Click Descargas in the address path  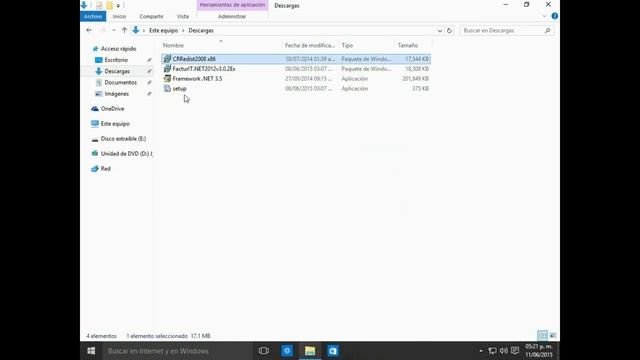point(201,31)
